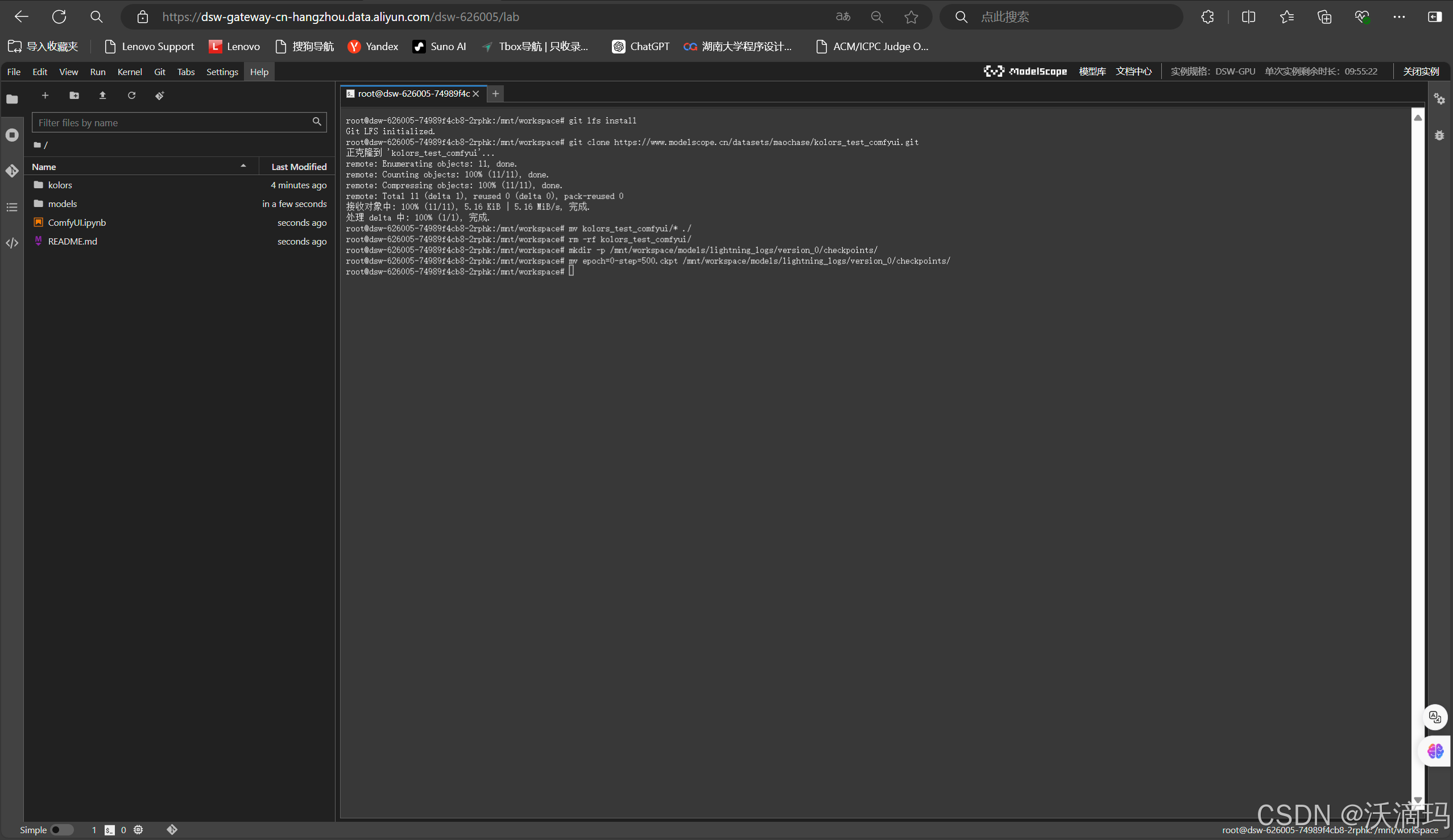Click the Git clone toolbar icon
Image resolution: width=1453 pixels, height=840 pixels.
(x=160, y=96)
